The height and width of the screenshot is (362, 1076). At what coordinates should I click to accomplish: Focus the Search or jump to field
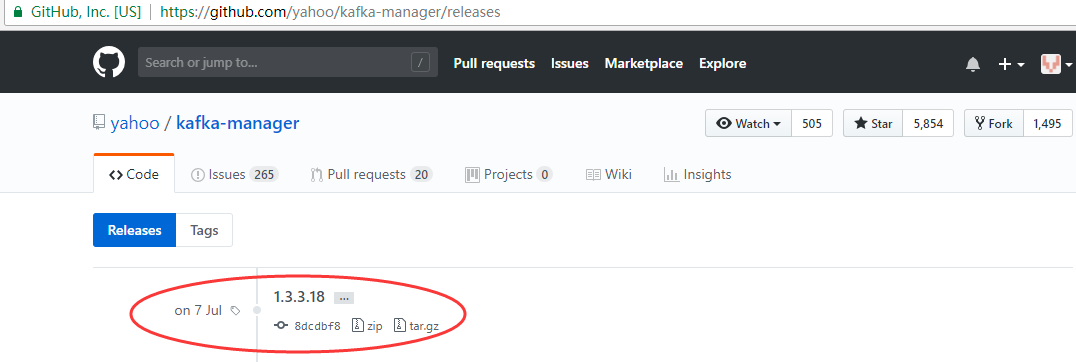288,63
